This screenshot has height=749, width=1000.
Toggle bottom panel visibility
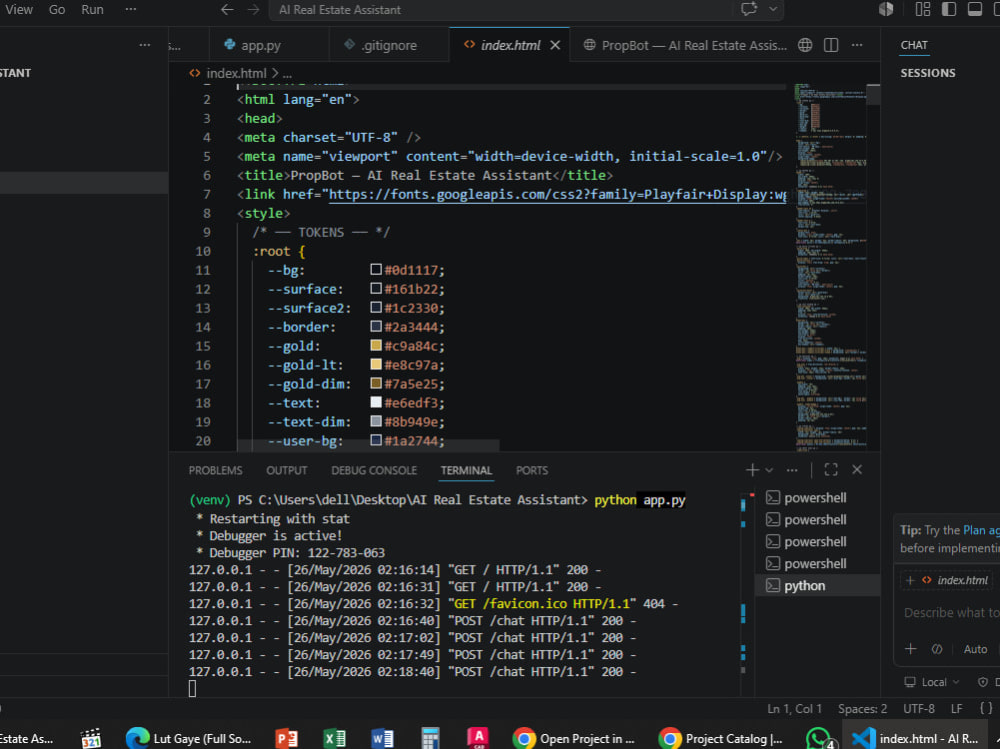(975, 9)
